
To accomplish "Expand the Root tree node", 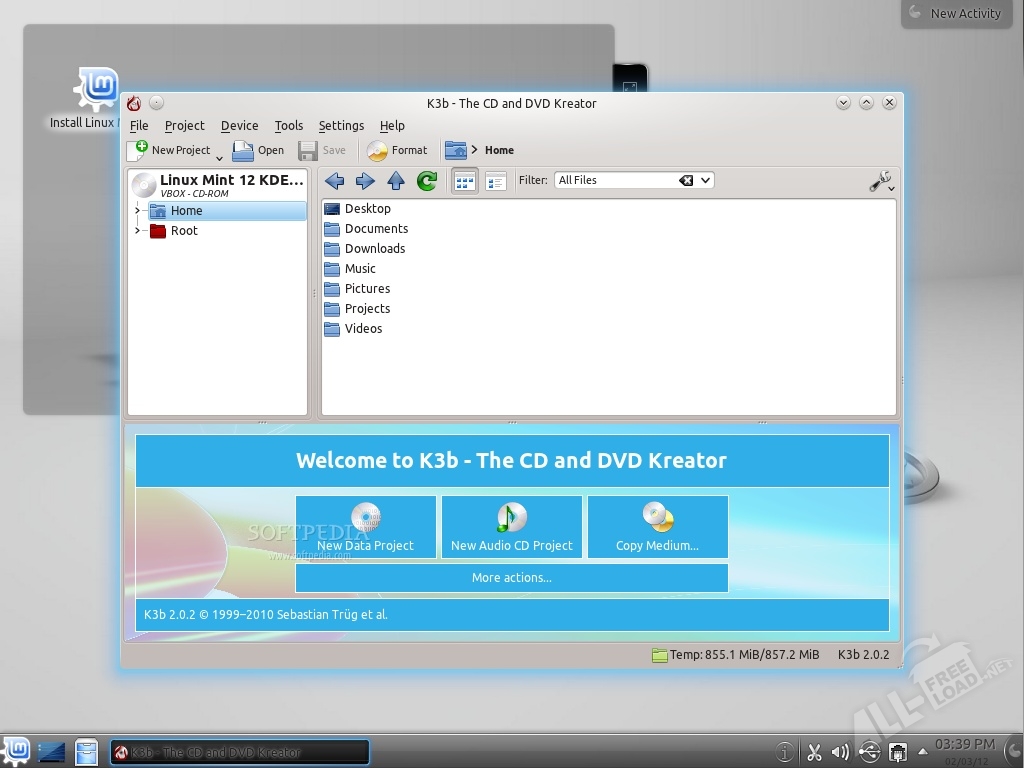I will [x=137, y=231].
